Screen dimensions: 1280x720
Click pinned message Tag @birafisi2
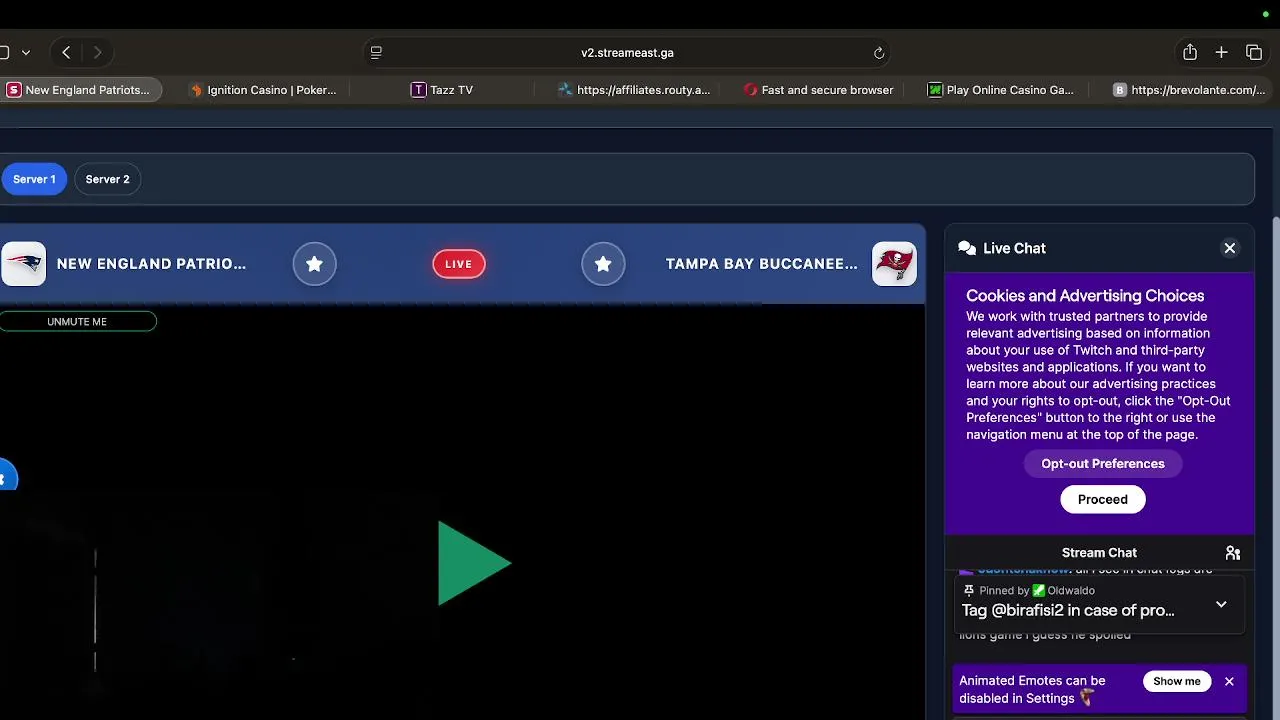click(1068, 610)
